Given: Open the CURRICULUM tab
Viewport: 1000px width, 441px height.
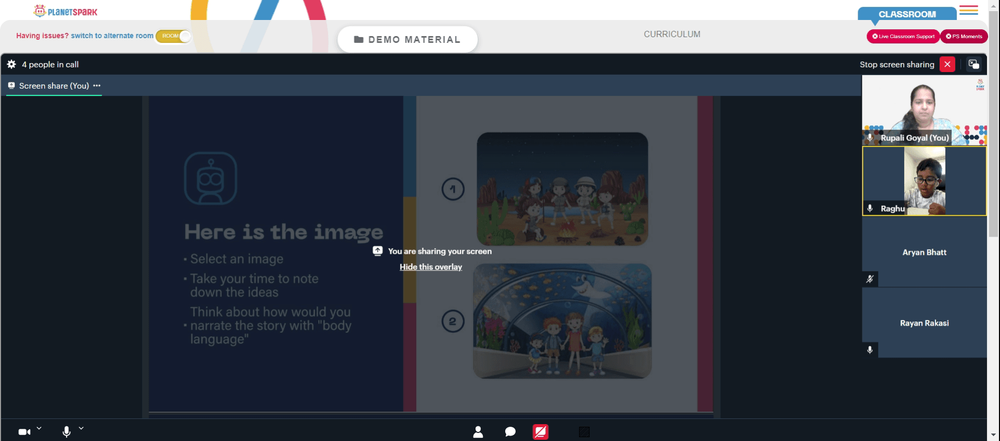Looking at the screenshot, I should coord(672,34).
